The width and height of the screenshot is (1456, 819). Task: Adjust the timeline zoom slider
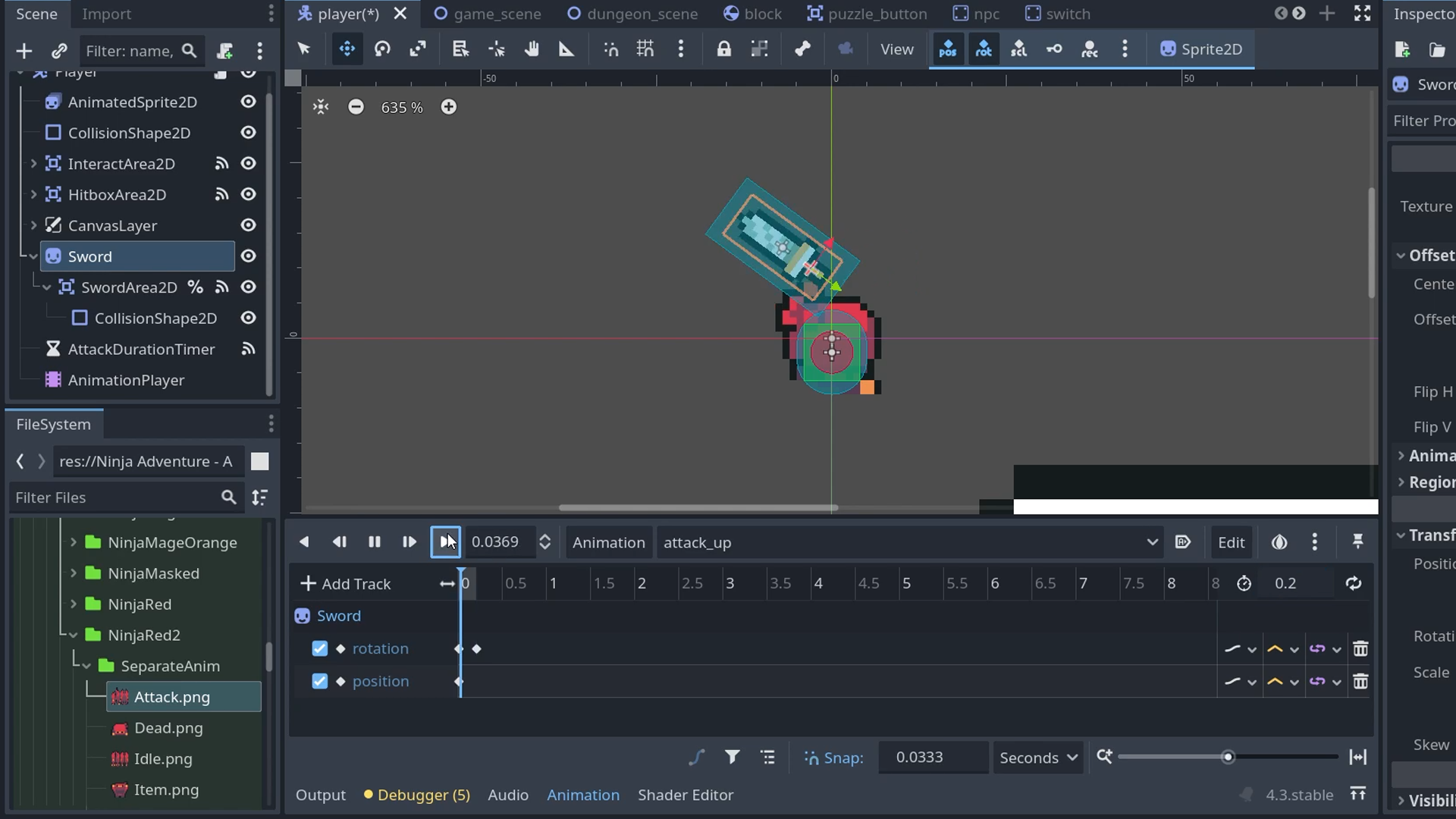(x=1227, y=757)
